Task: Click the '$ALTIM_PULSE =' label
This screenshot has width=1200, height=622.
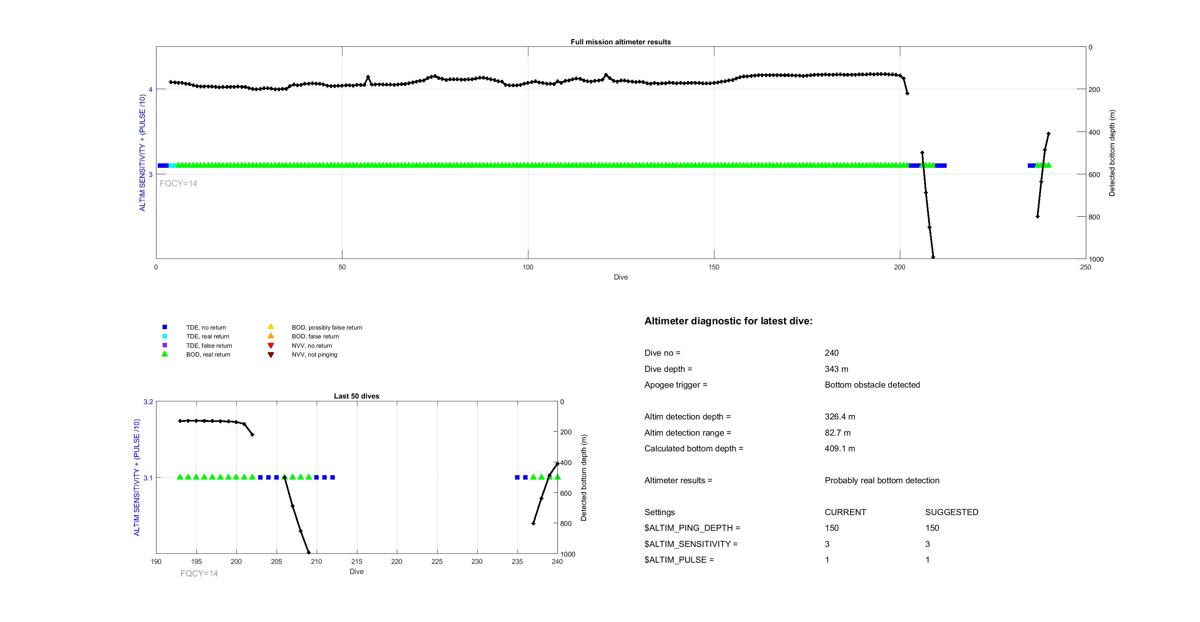Action: coord(680,560)
